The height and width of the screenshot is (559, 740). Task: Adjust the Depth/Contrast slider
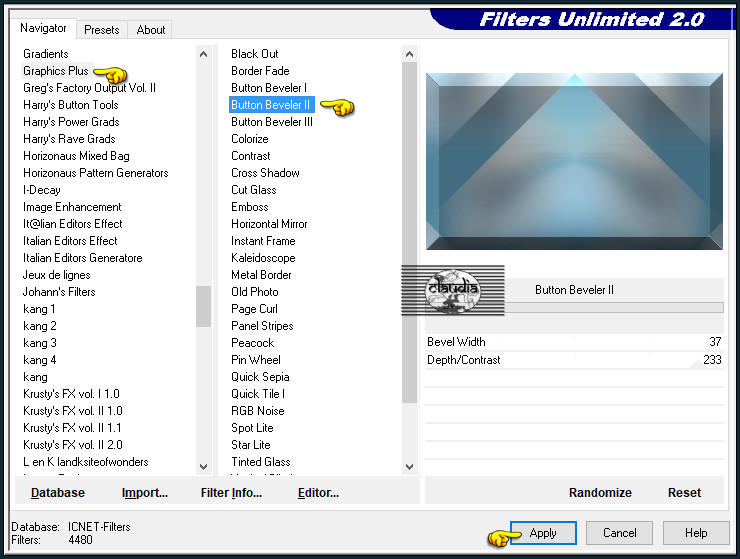(x=574, y=360)
